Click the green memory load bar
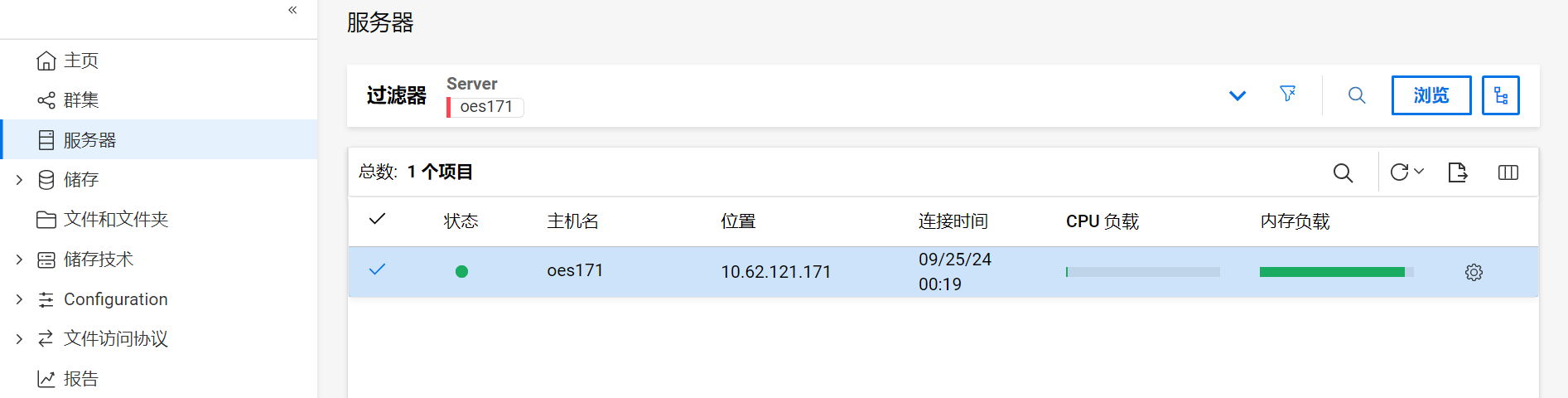The width and height of the screenshot is (1568, 398). point(1332,272)
